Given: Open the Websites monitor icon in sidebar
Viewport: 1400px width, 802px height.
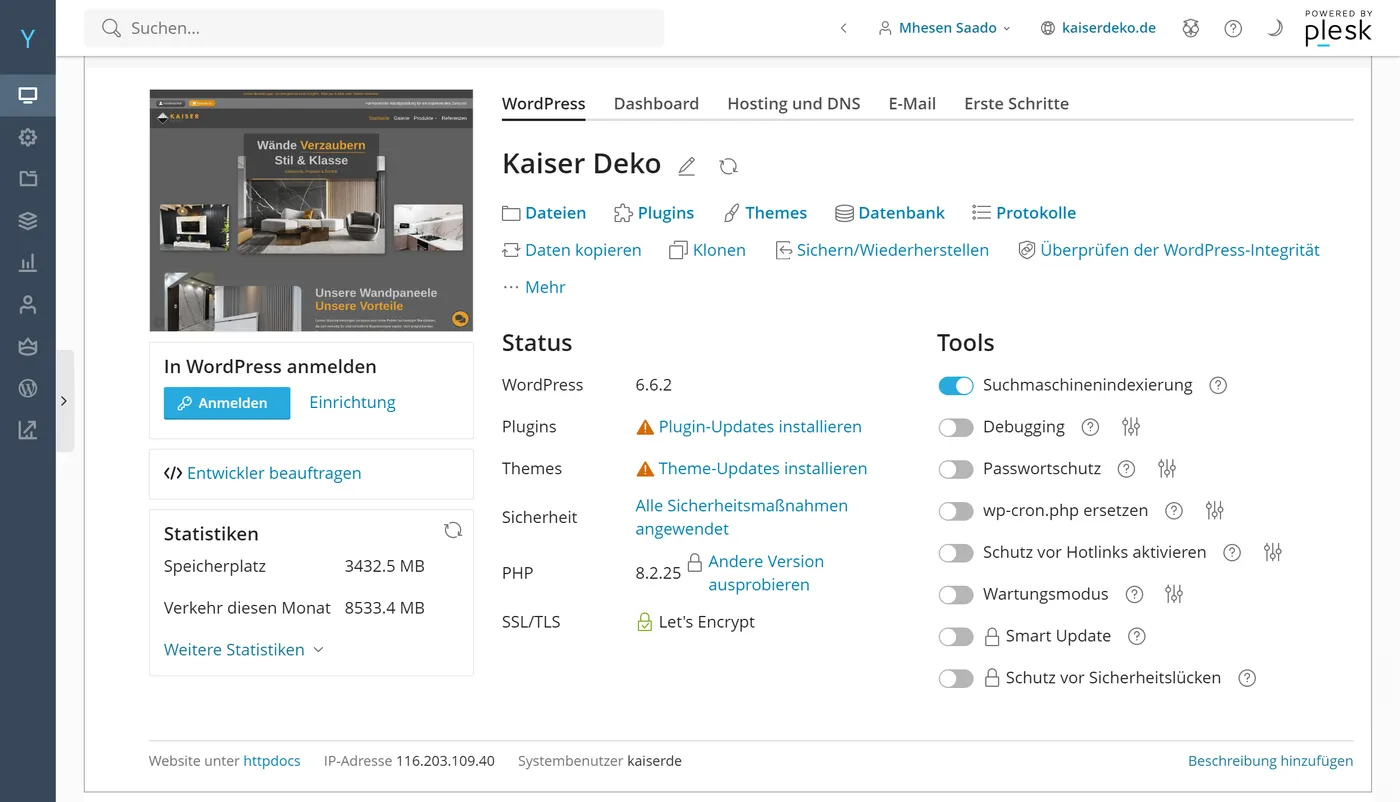Looking at the screenshot, I should [x=28, y=96].
